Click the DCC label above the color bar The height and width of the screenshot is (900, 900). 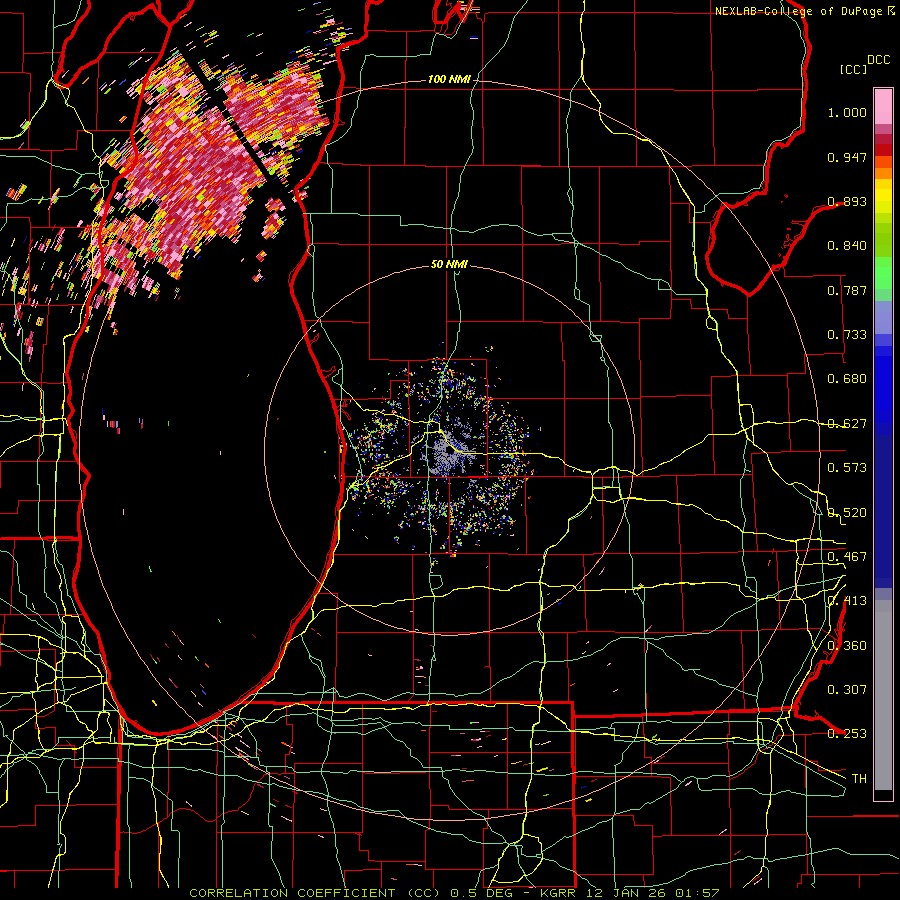pos(879,60)
